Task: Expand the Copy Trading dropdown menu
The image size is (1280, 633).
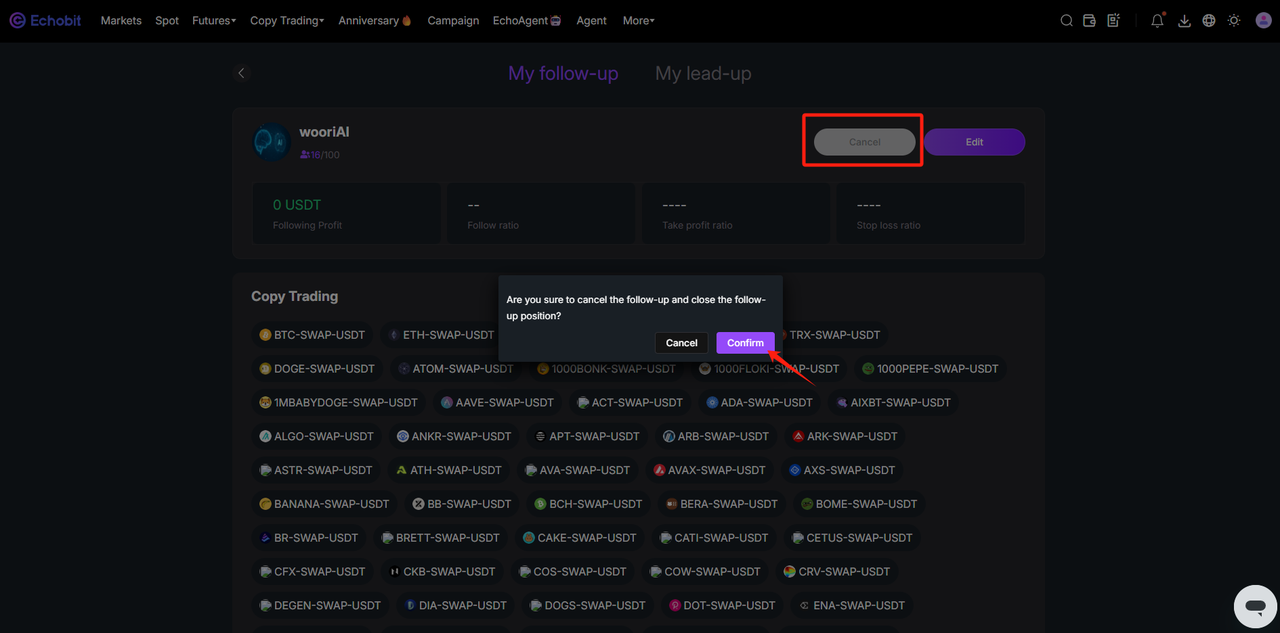Action: tap(287, 20)
